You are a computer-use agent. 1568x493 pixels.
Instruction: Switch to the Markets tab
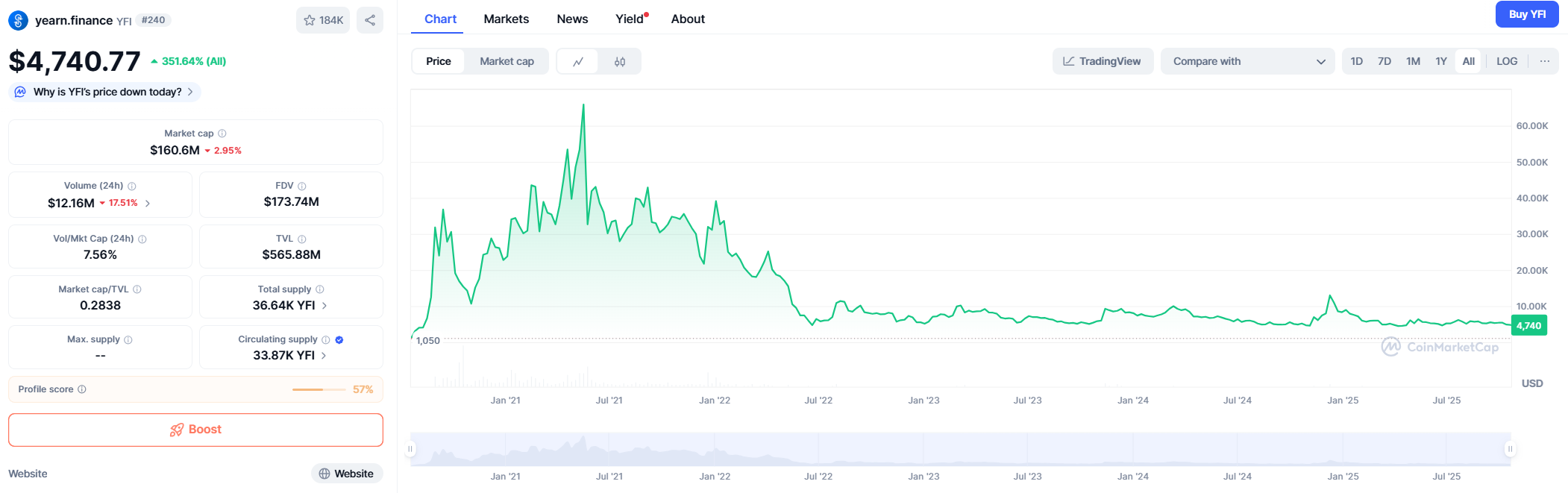click(x=506, y=19)
